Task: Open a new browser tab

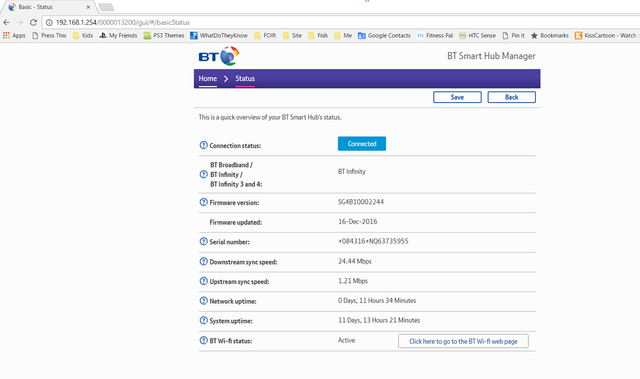Action: (x=106, y=7)
